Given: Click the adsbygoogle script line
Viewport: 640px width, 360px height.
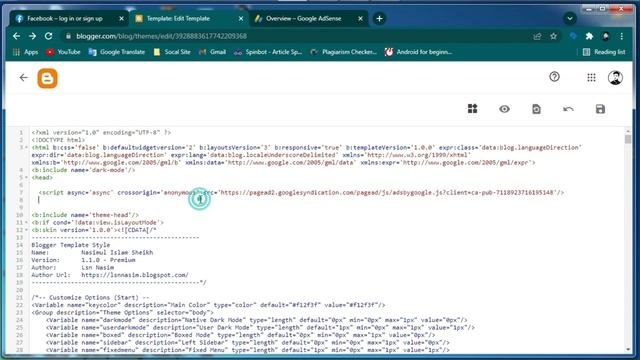Looking at the screenshot, I should [301, 192].
